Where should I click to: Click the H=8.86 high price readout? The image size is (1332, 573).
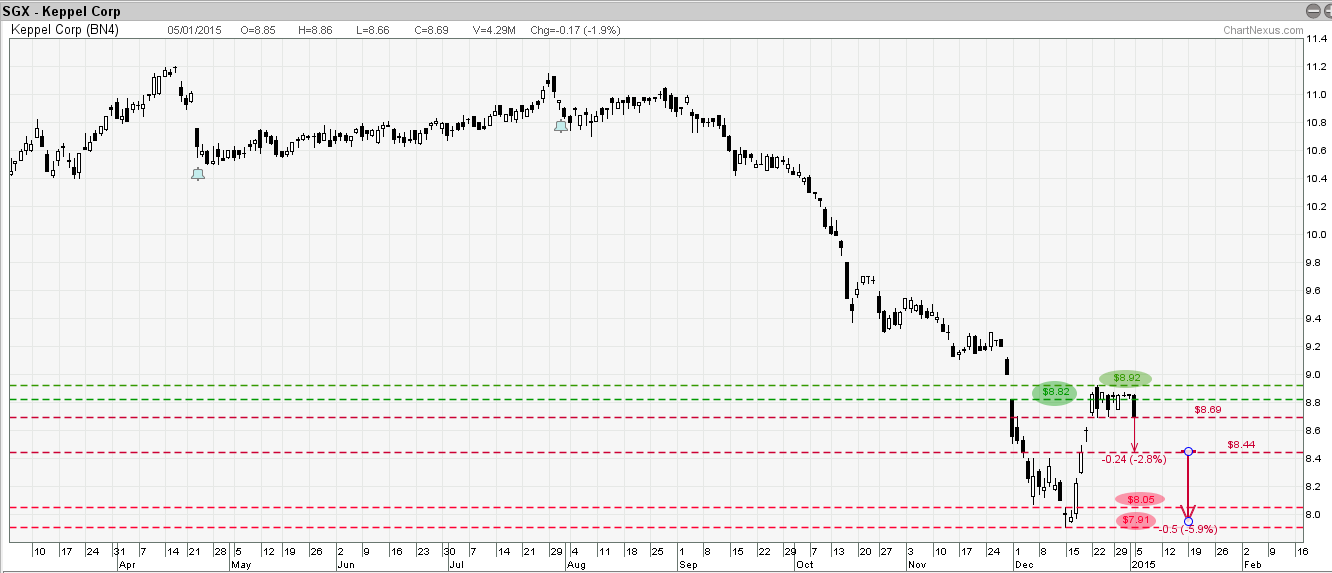click(316, 30)
